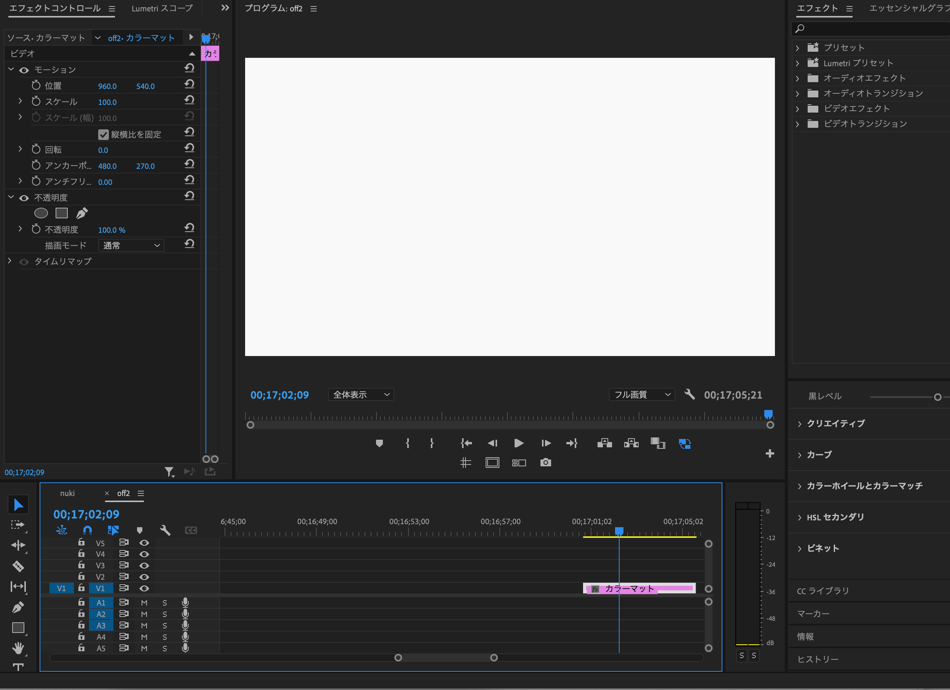Open the クリエイティブ section
Screen dimensions: 950x690
pos(835,424)
